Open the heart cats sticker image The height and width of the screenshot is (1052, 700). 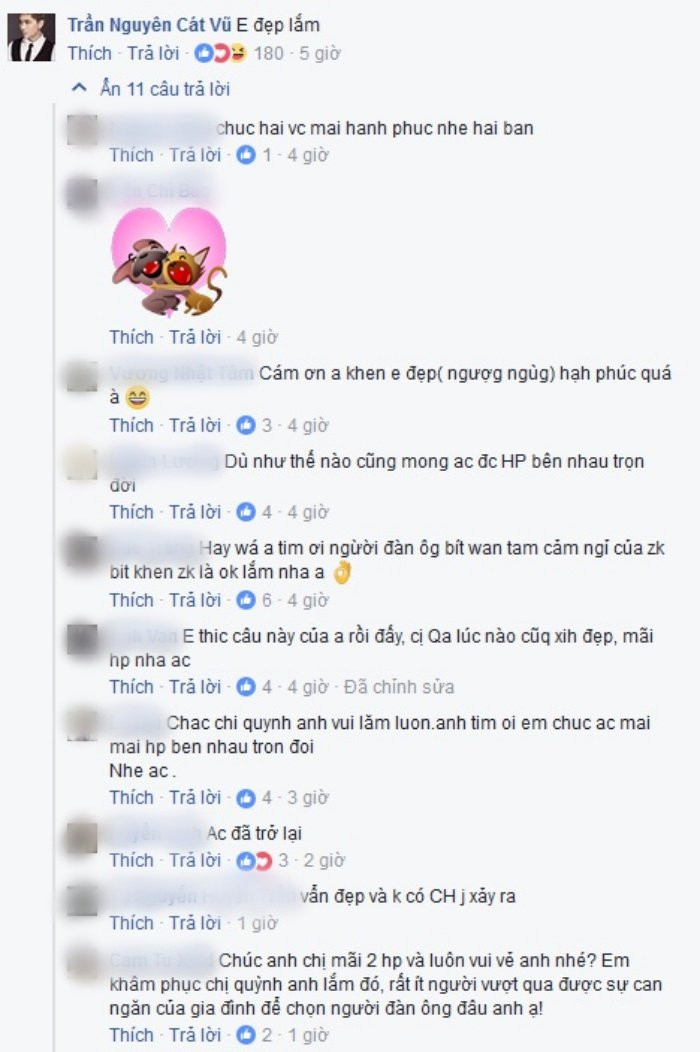169,262
